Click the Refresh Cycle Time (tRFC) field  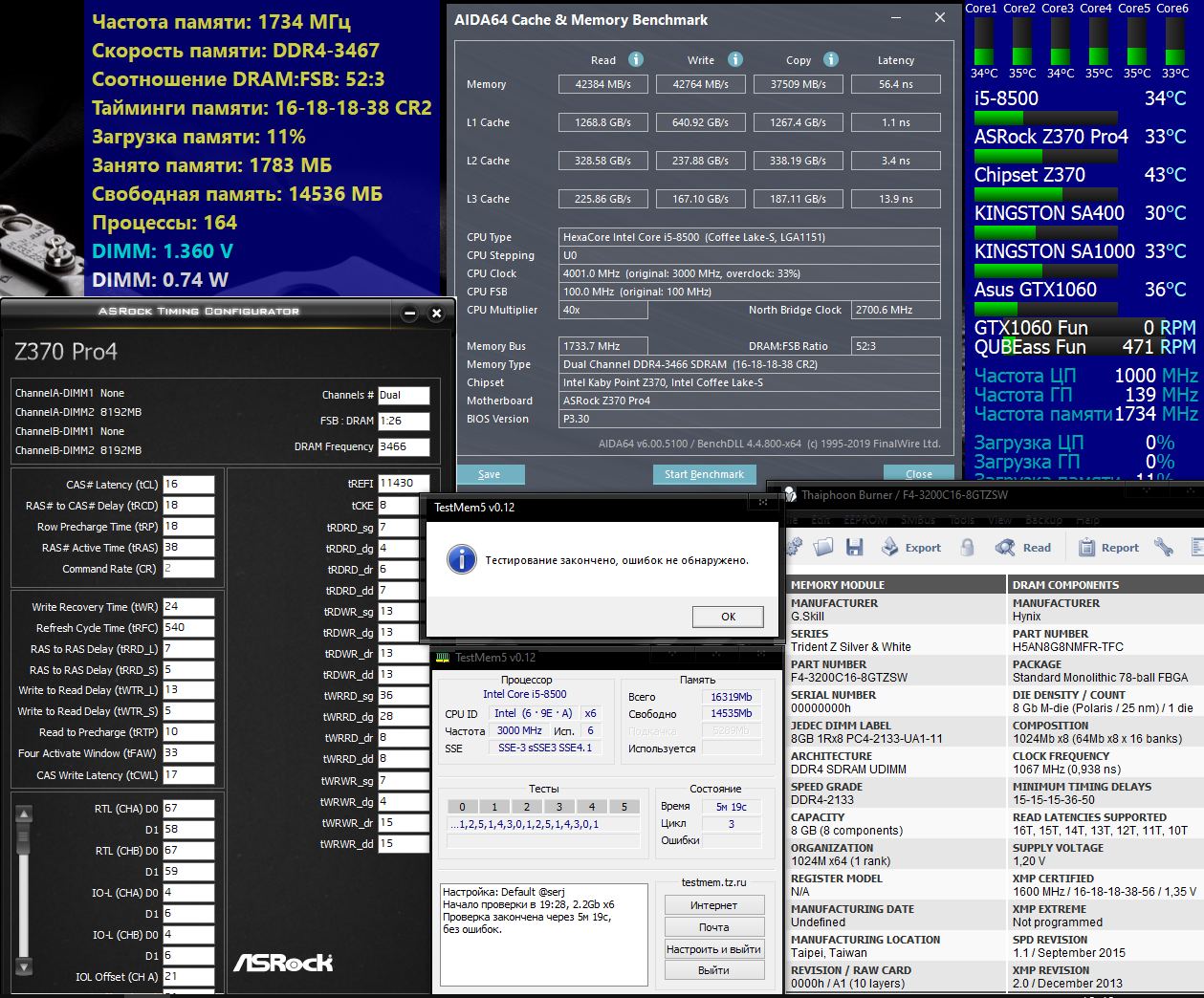188,627
